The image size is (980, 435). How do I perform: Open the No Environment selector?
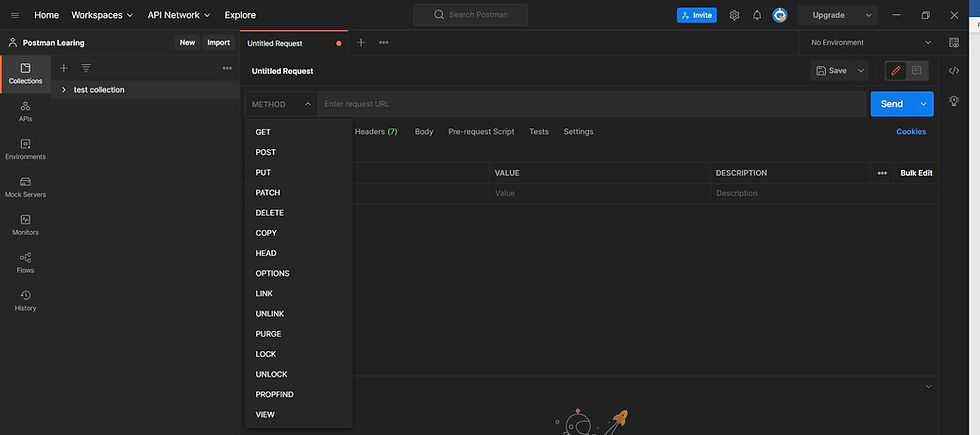(x=871, y=42)
